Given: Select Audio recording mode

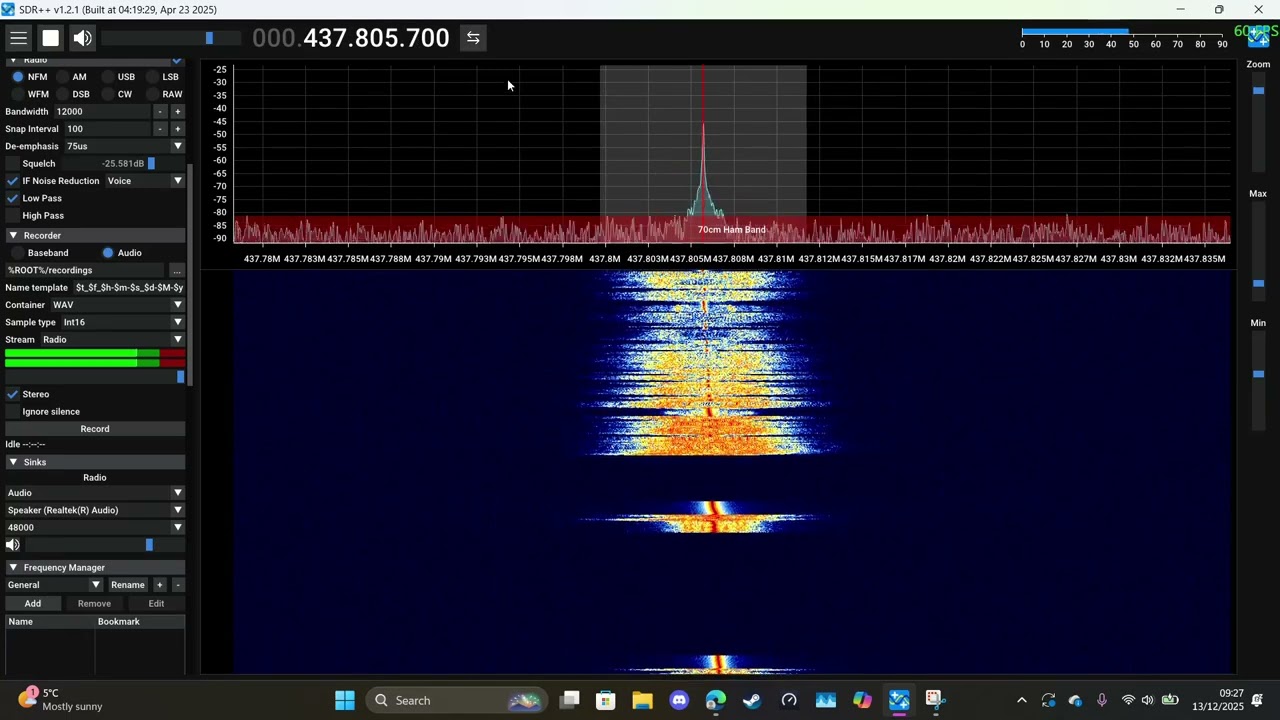Looking at the screenshot, I should [122, 253].
